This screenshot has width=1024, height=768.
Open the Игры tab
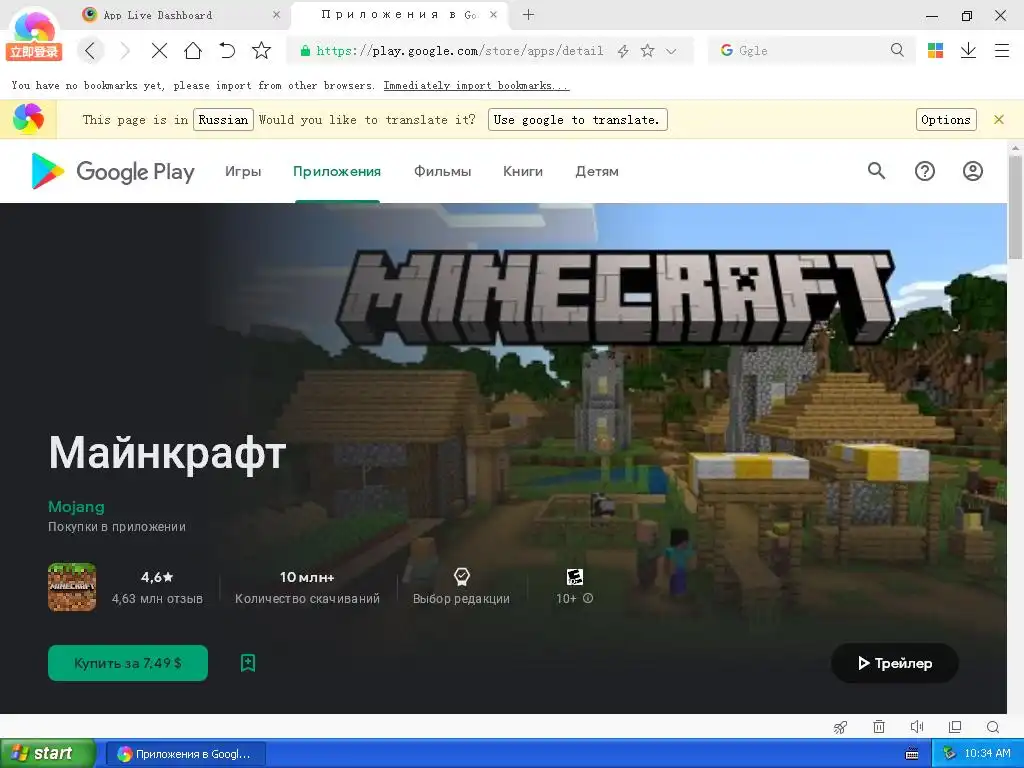tap(243, 171)
